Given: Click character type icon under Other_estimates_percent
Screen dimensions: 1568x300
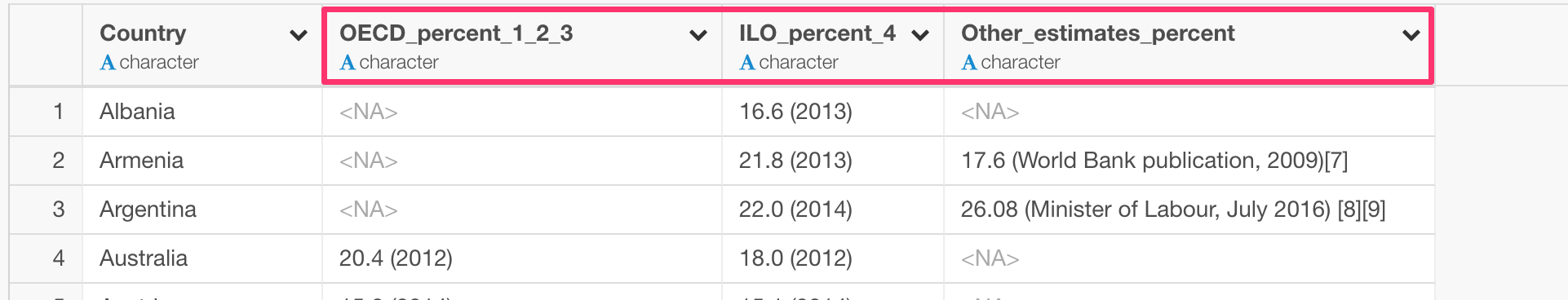Looking at the screenshot, I should [x=969, y=63].
